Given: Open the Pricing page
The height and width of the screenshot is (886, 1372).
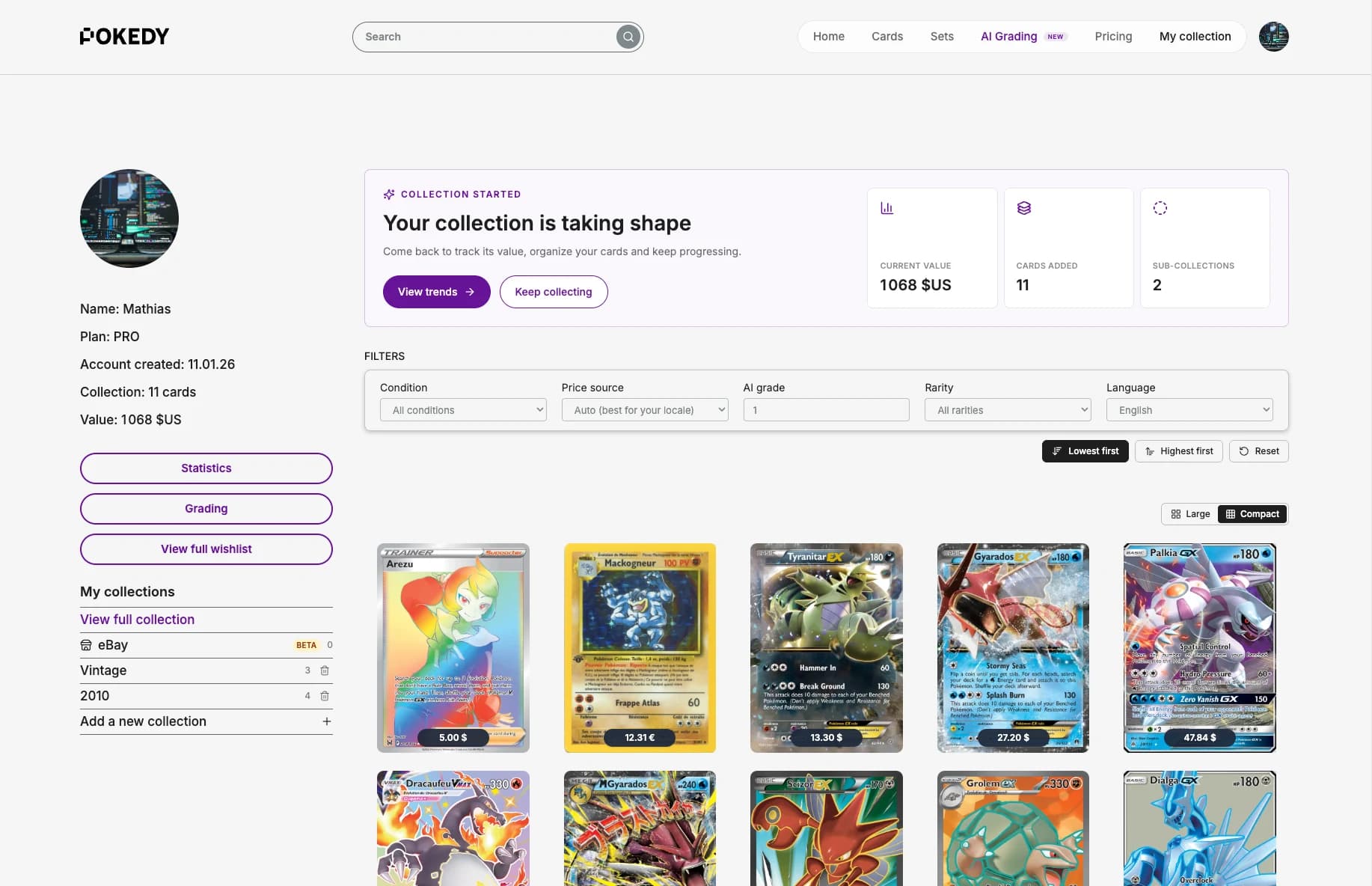Looking at the screenshot, I should [x=1113, y=37].
